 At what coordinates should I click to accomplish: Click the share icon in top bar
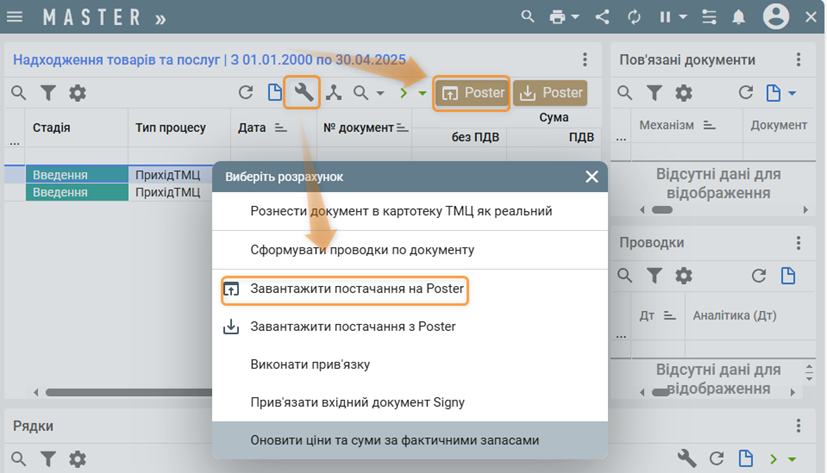point(603,17)
